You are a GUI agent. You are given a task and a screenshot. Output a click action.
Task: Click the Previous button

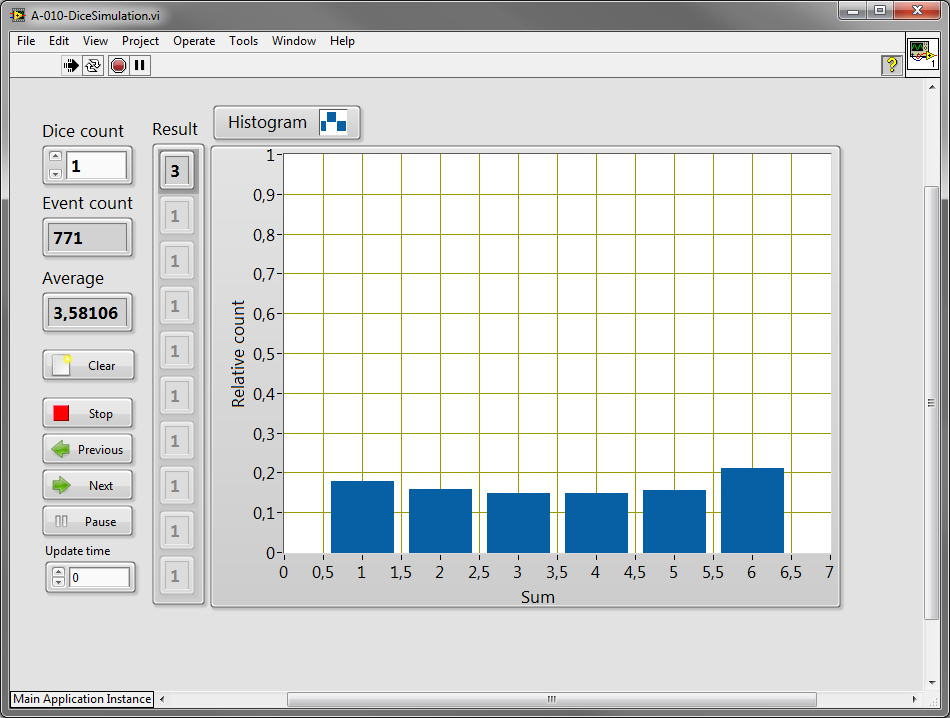click(x=88, y=449)
